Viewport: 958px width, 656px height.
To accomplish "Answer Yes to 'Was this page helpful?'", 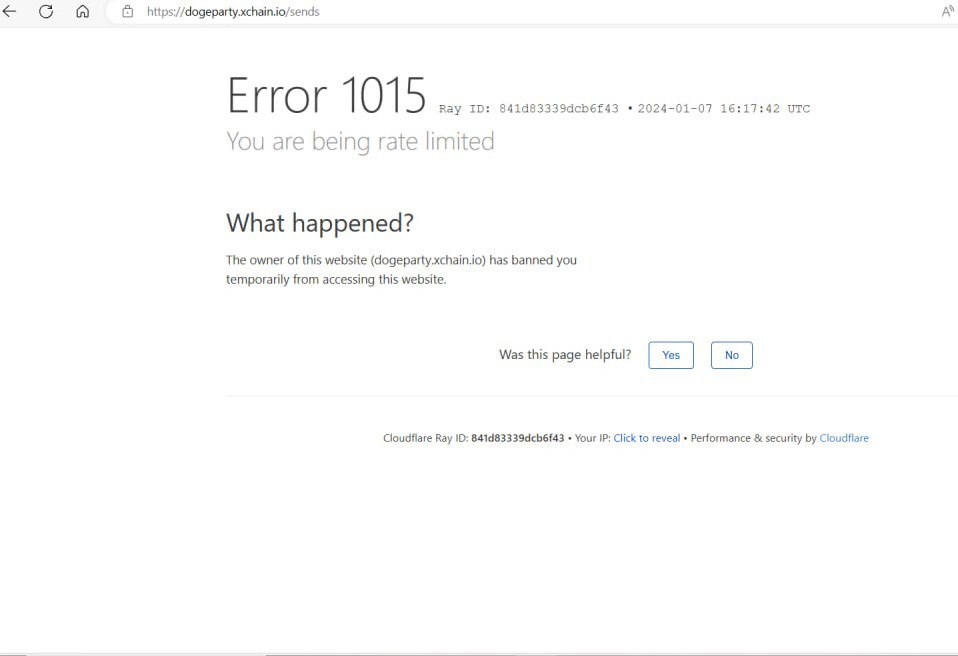I will point(671,355).
